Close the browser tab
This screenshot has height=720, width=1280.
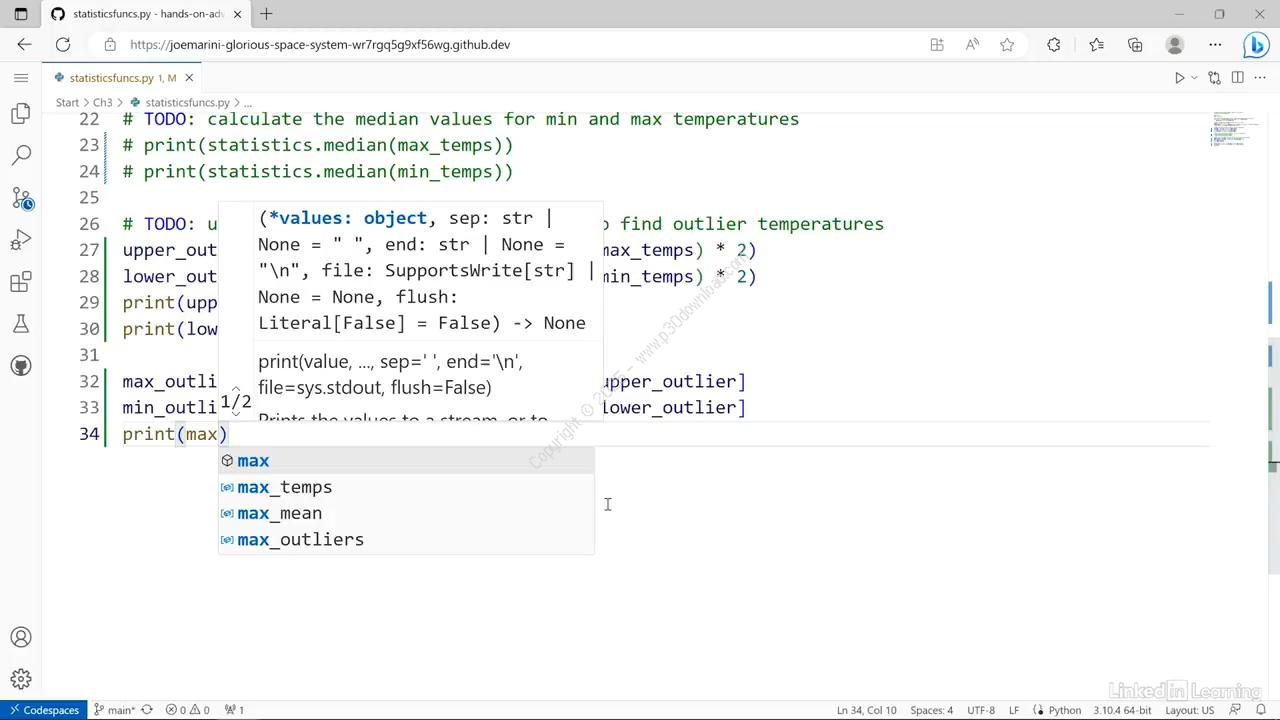pyautogui.click(x=237, y=14)
